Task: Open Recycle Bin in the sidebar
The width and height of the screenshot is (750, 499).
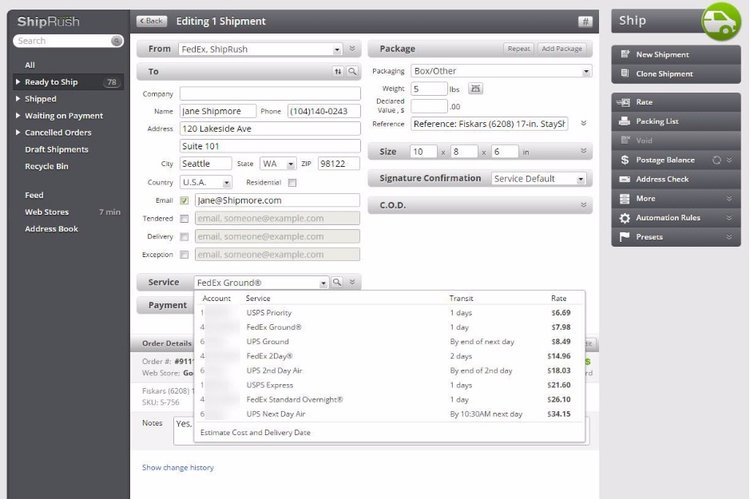Action: (x=46, y=166)
